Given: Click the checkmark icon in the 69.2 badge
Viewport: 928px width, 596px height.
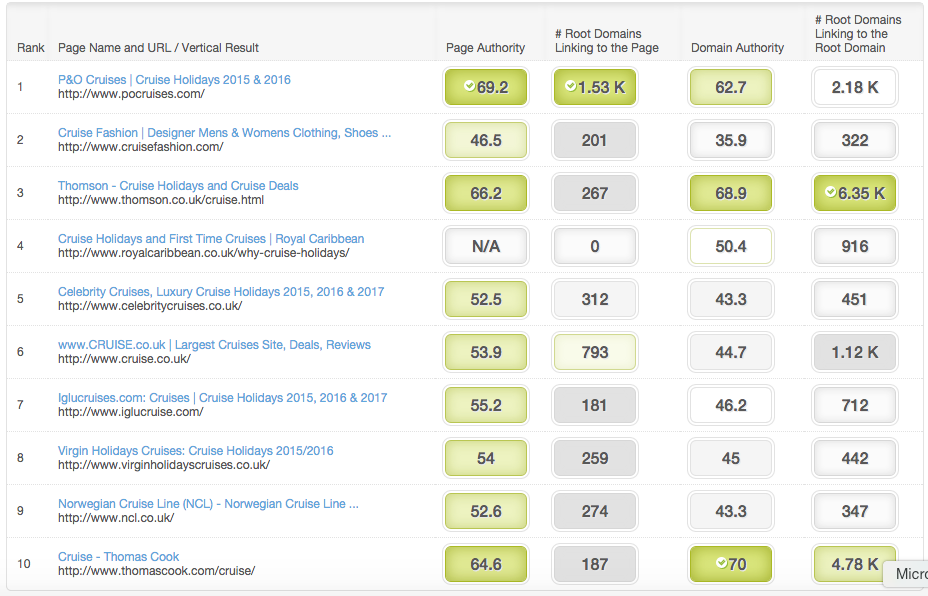Looking at the screenshot, I should pos(469,87).
